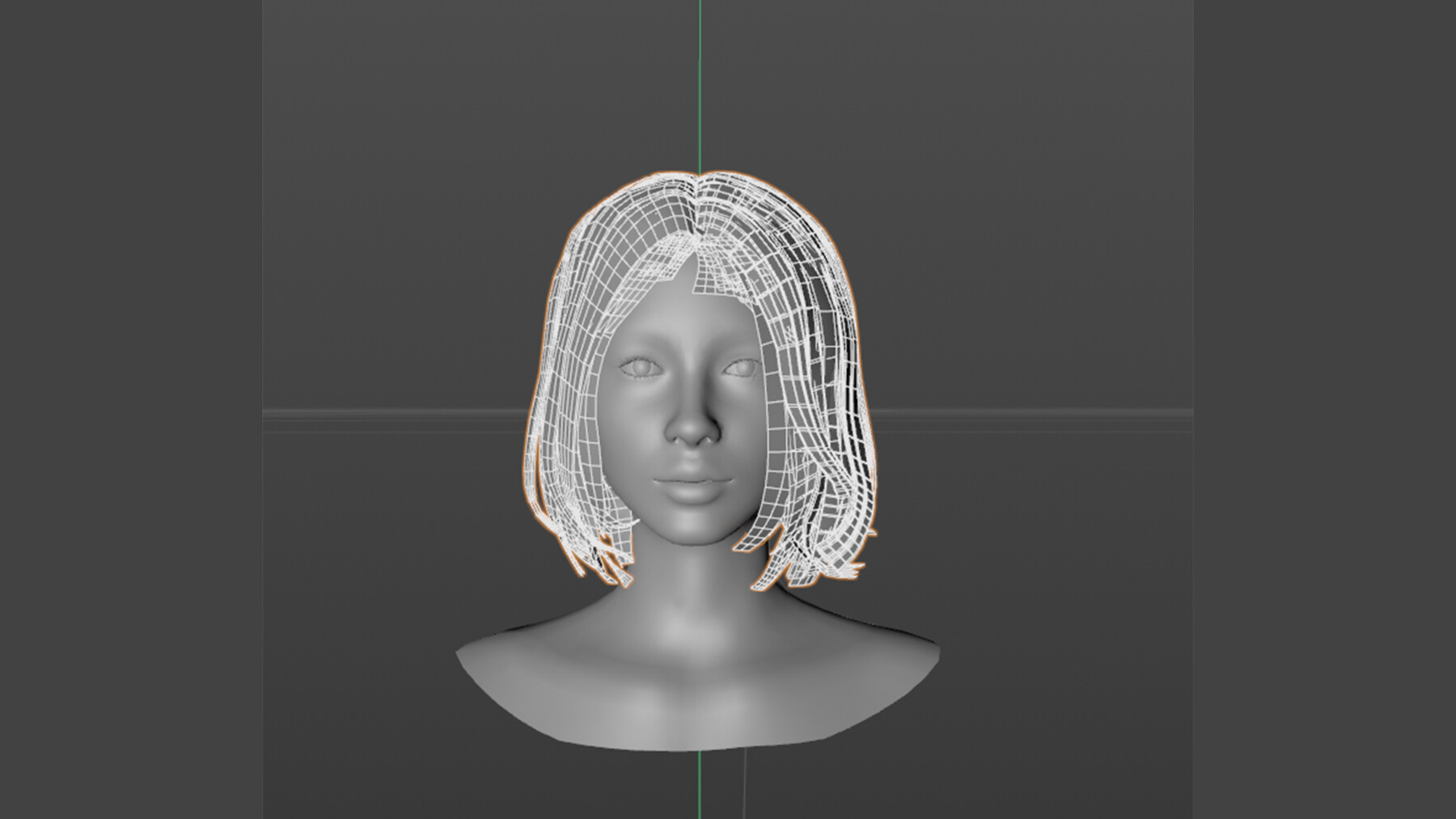Click the green vertical world axis
The width and height of the screenshot is (1456, 819).
tap(700, 81)
